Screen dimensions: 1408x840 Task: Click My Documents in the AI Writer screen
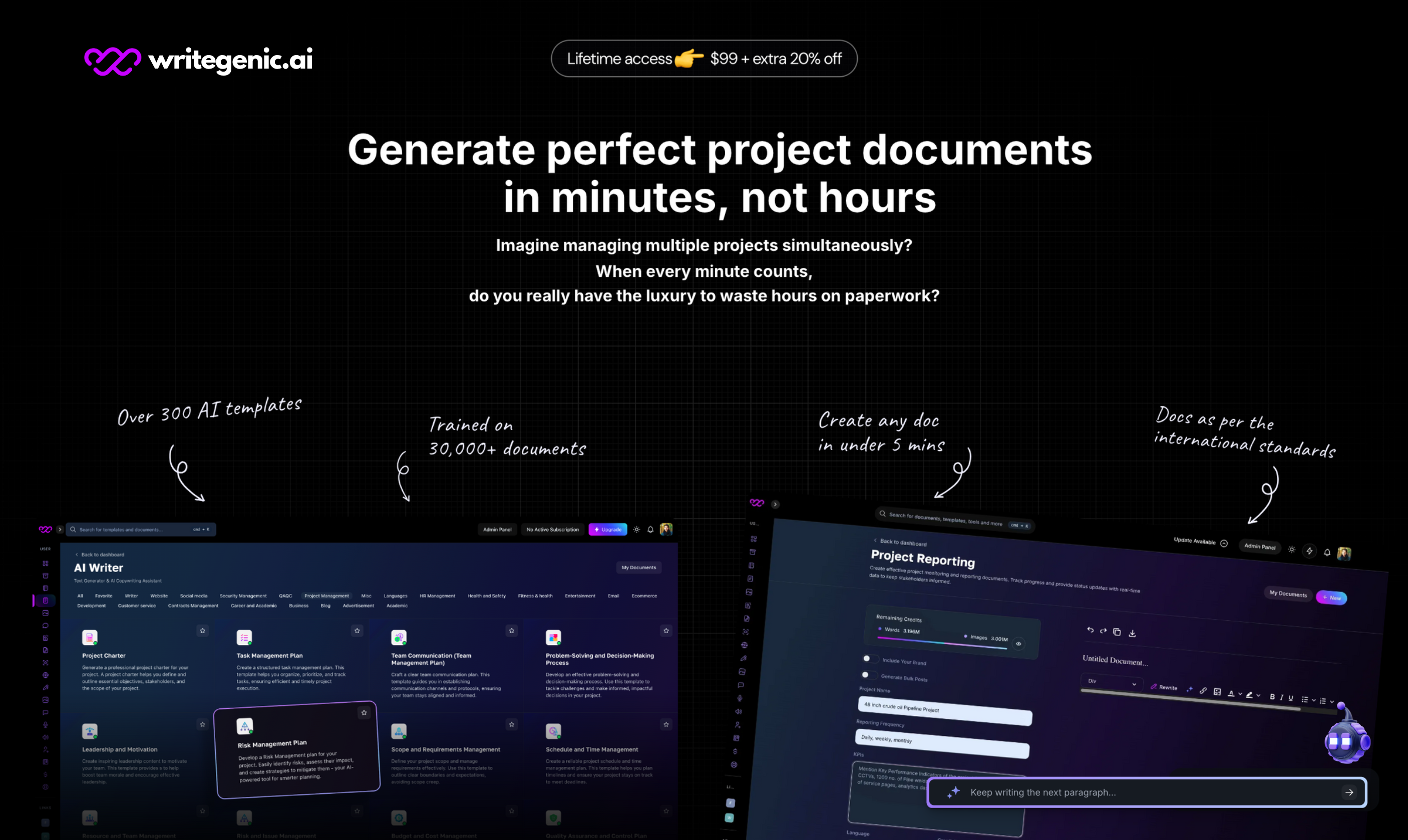coord(638,568)
